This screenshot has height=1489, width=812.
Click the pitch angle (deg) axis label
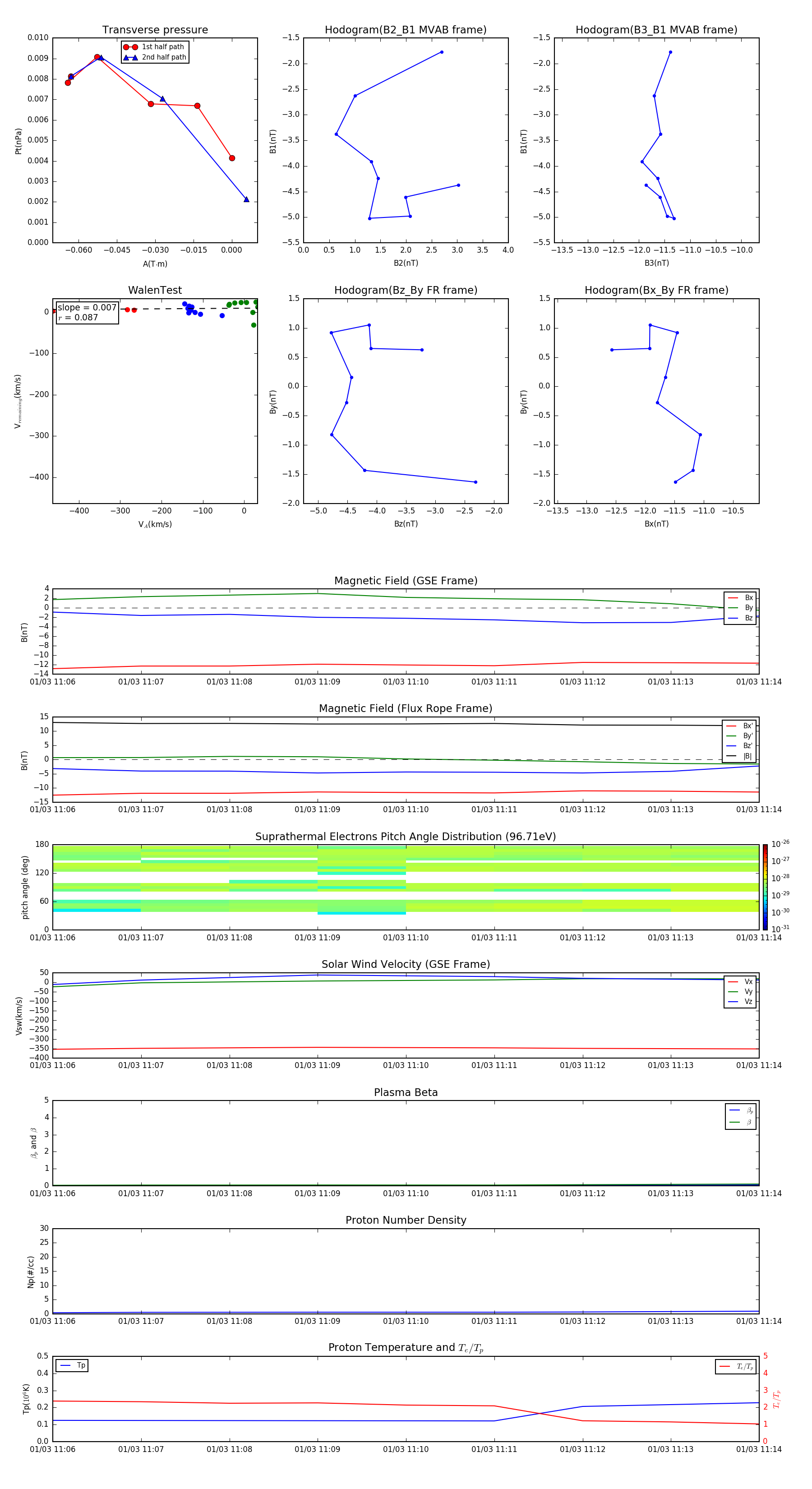coord(25,887)
